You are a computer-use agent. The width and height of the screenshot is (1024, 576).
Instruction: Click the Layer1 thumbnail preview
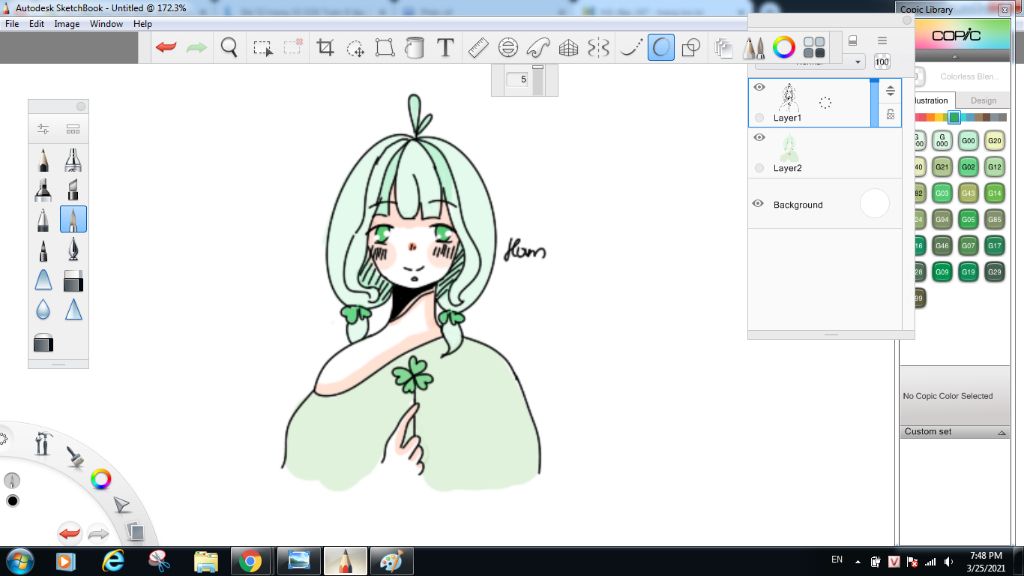click(789, 98)
